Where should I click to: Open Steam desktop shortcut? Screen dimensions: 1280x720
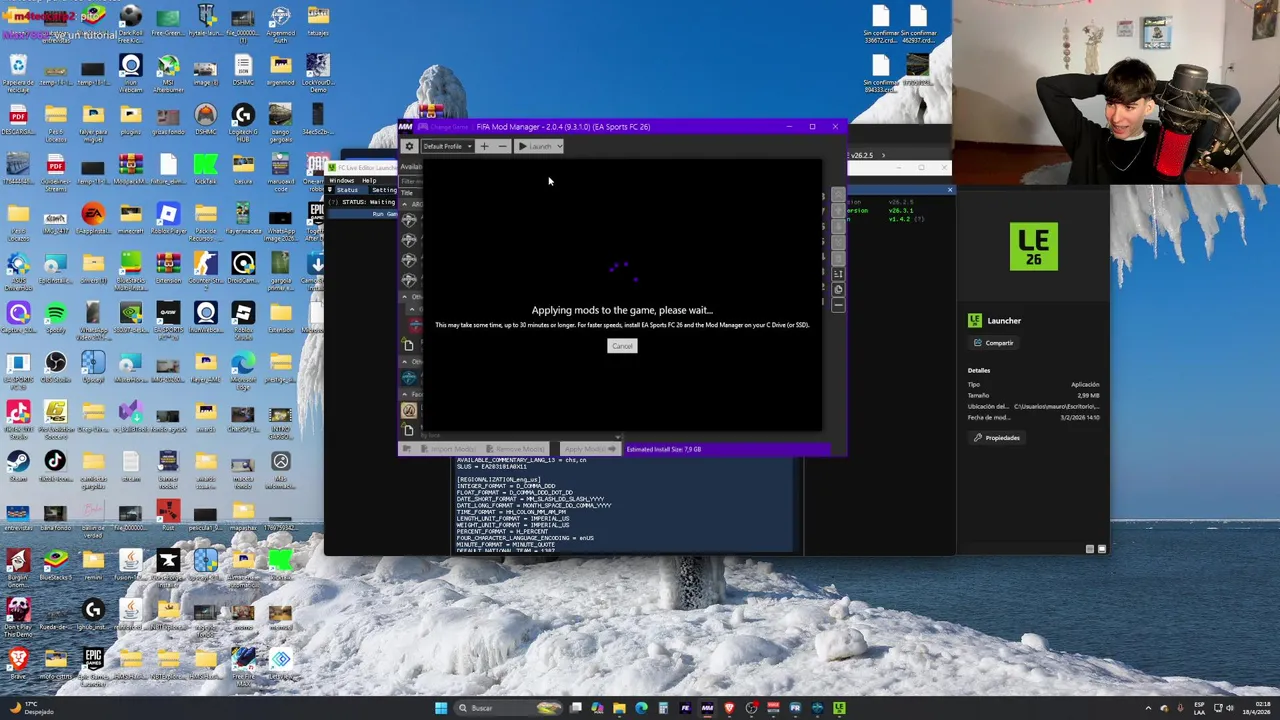click(x=18, y=466)
